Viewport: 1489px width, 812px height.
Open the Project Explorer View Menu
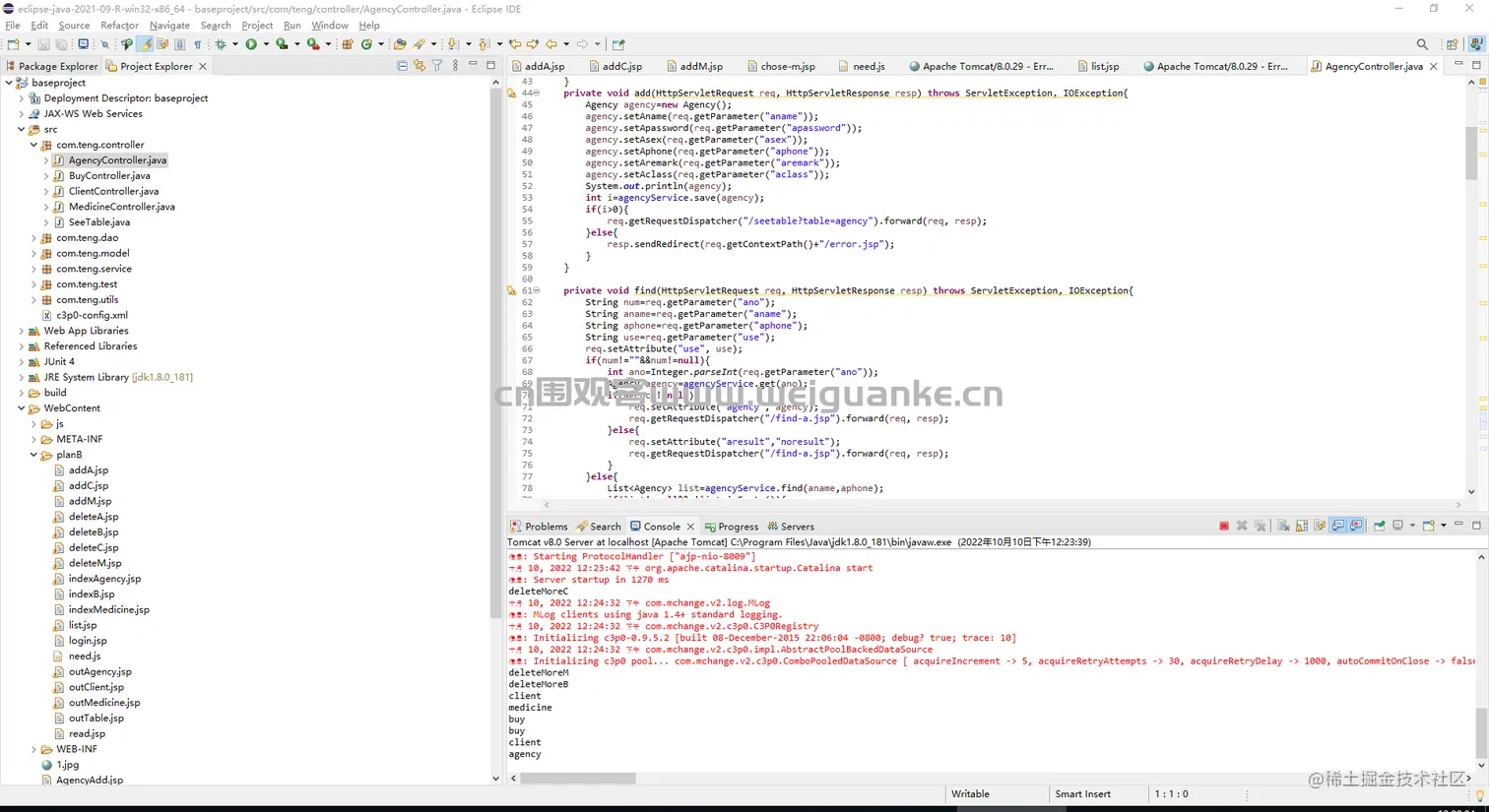click(x=455, y=66)
